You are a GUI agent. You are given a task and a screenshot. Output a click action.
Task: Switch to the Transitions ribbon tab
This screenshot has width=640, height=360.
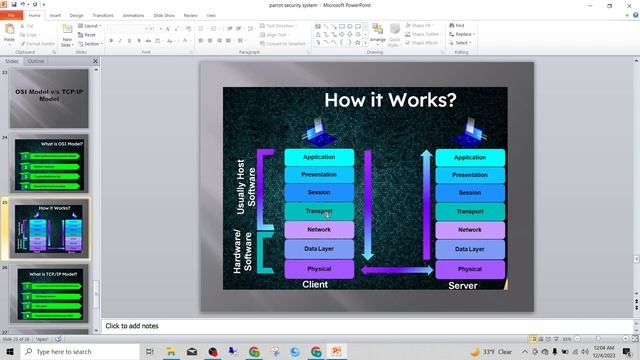(103, 16)
